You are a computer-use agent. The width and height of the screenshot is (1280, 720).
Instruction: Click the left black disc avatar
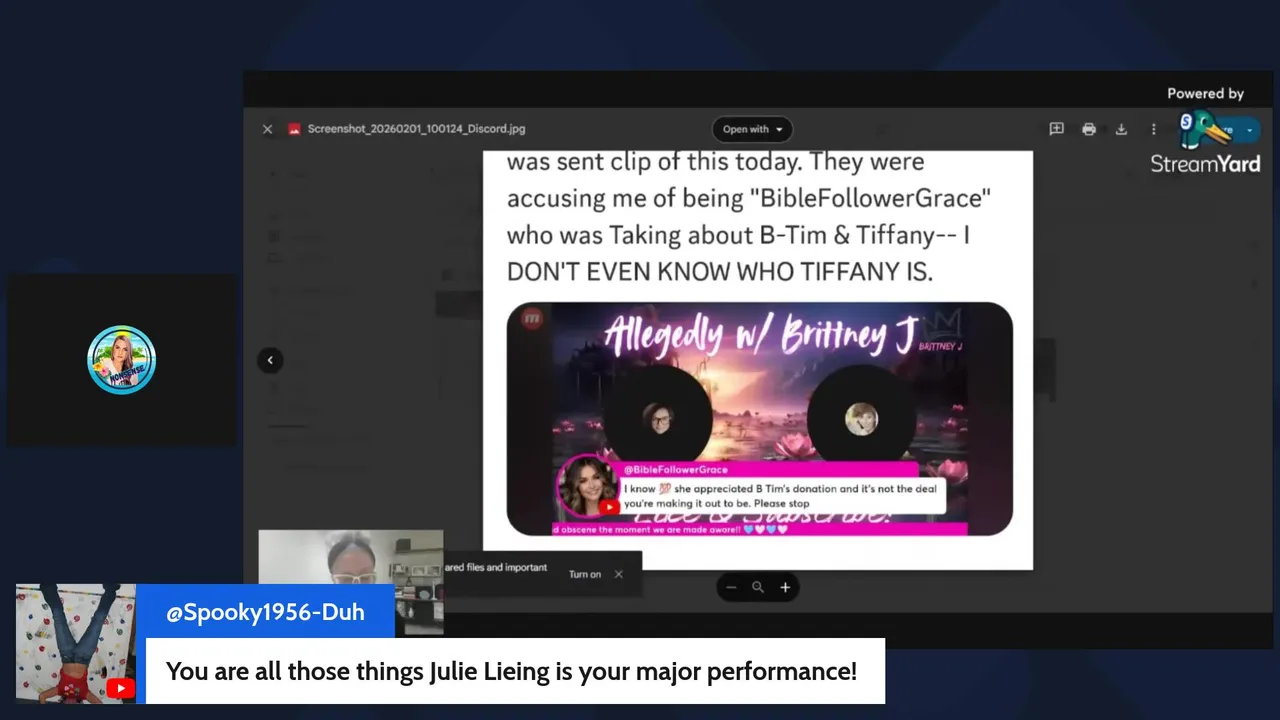point(657,418)
